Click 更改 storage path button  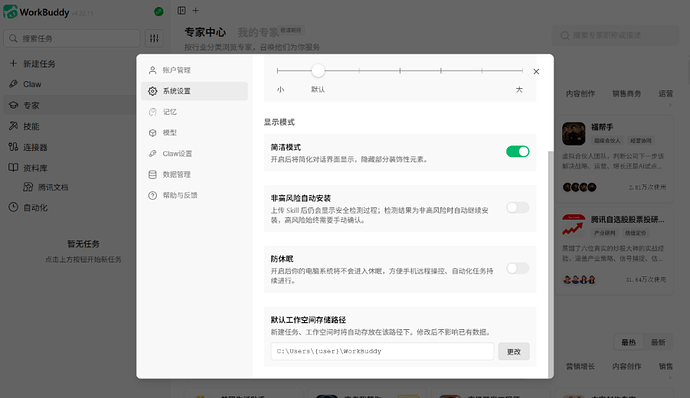pyautogui.click(x=514, y=351)
